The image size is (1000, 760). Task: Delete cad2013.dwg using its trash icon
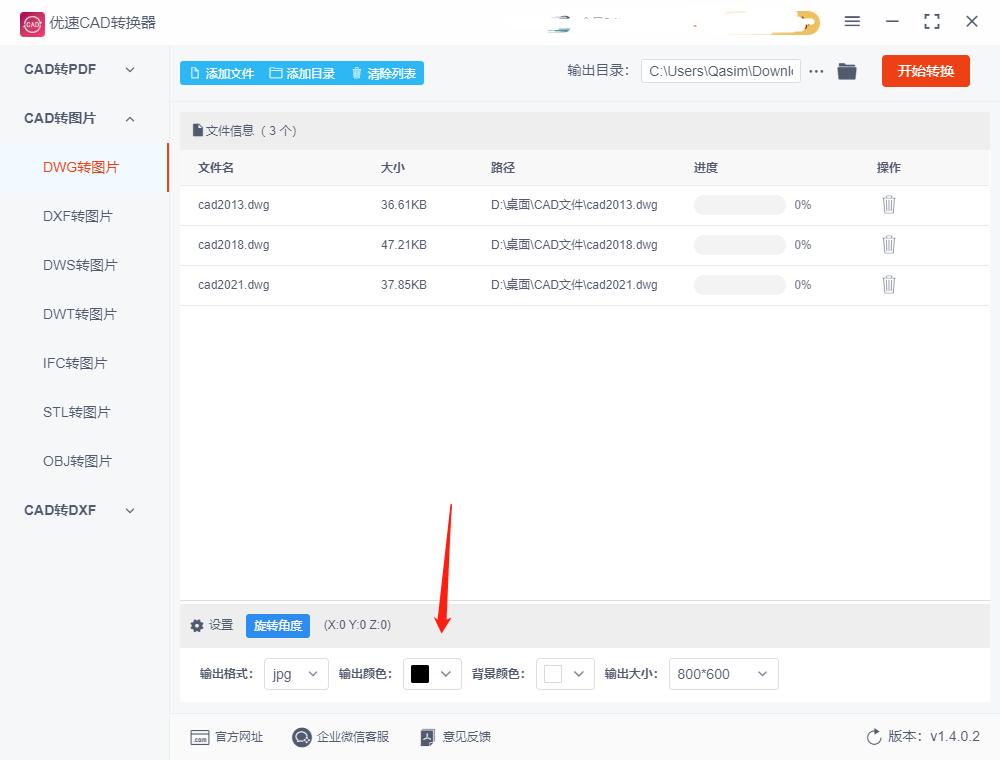tap(888, 204)
